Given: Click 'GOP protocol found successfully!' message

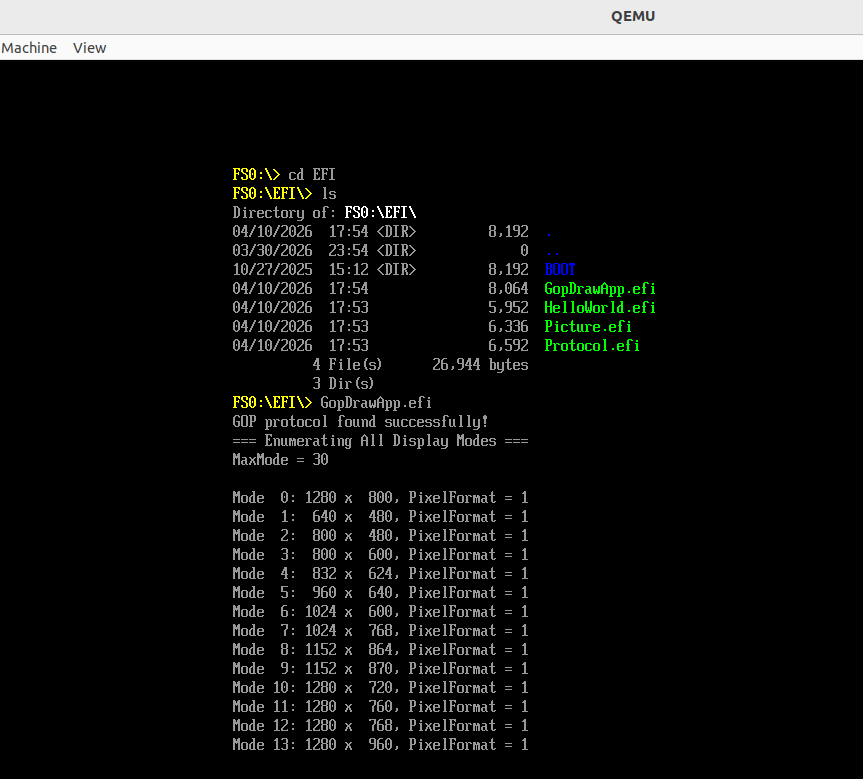Looking at the screenshot, I should click(360, 422).
